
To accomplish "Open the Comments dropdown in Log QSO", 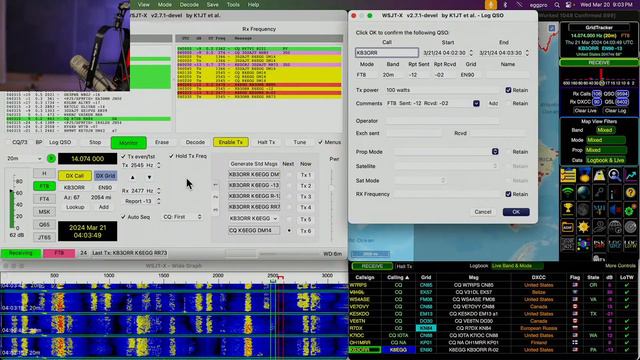I will coord(476,103).
